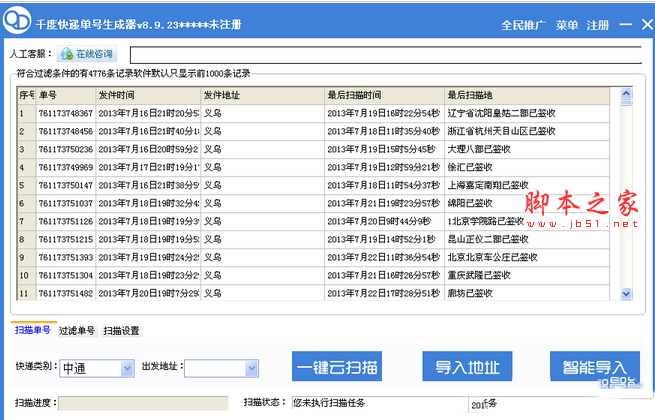655x420 pixels.
Task: Select tracking number 761173751304
Action: 66,275
